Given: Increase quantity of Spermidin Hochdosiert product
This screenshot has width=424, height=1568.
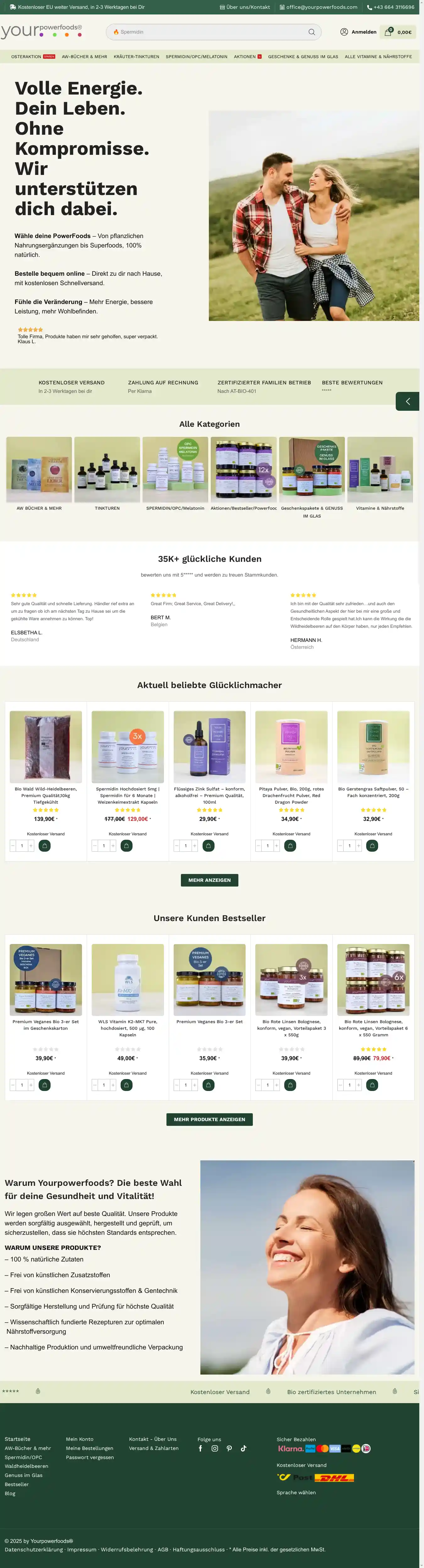Looking at the screenshot, I should [113, 845].
